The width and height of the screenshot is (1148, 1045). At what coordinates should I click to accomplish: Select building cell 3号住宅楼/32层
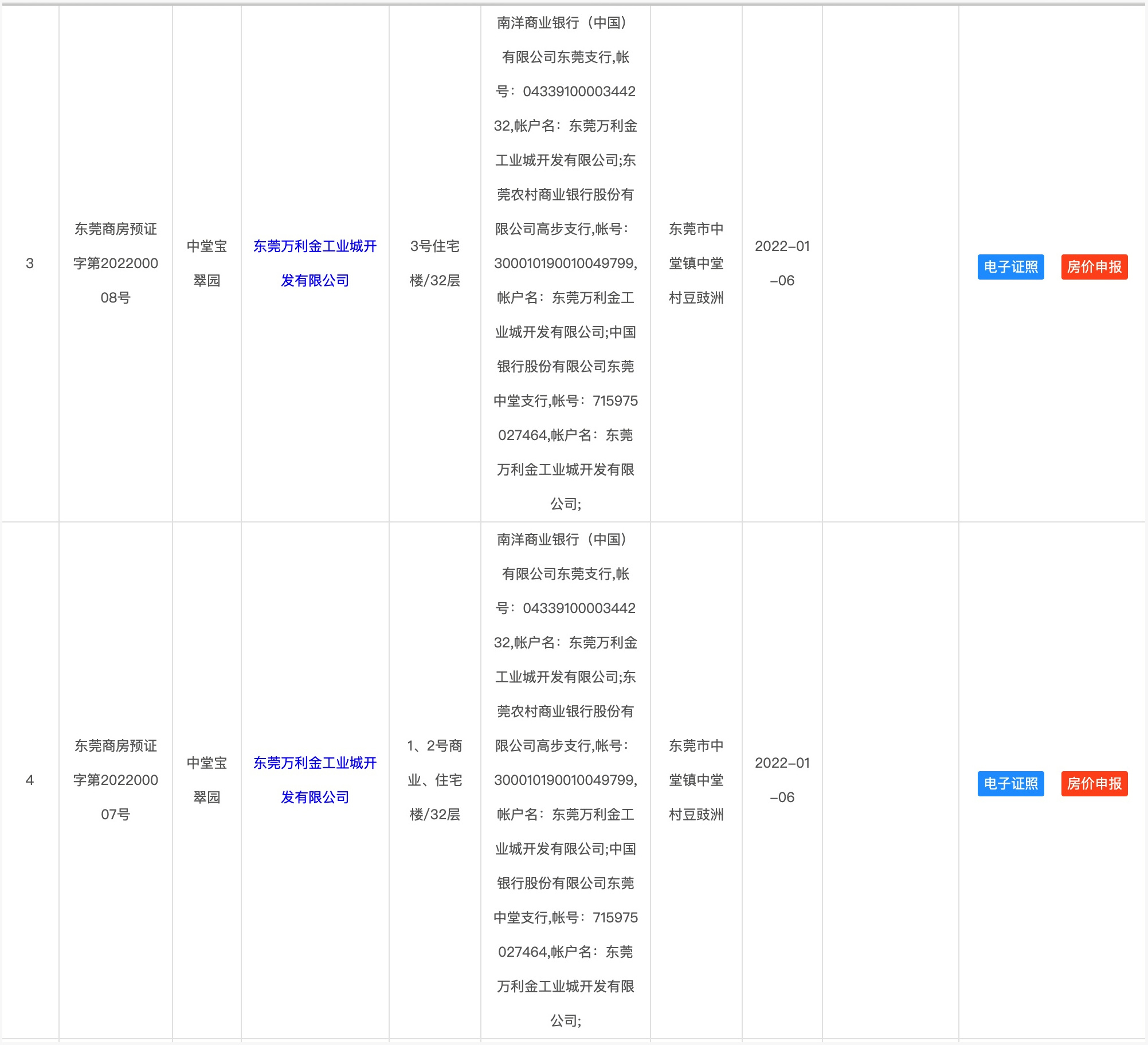tap(435, 264)
